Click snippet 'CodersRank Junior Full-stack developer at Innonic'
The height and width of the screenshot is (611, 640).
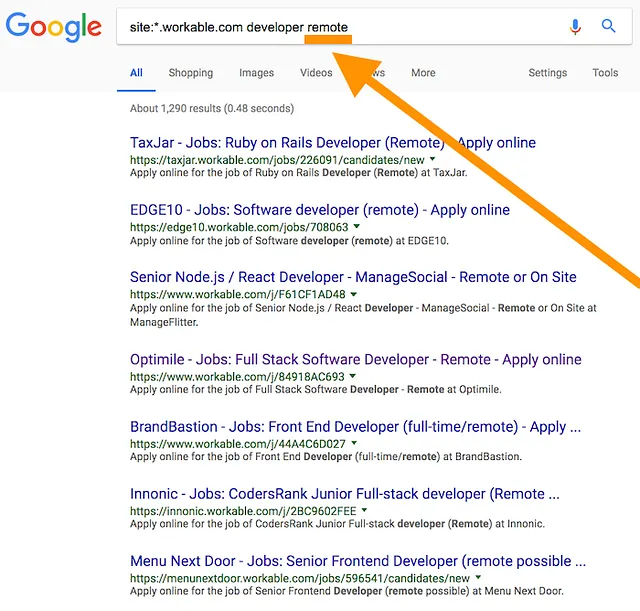tap(338, 524)
